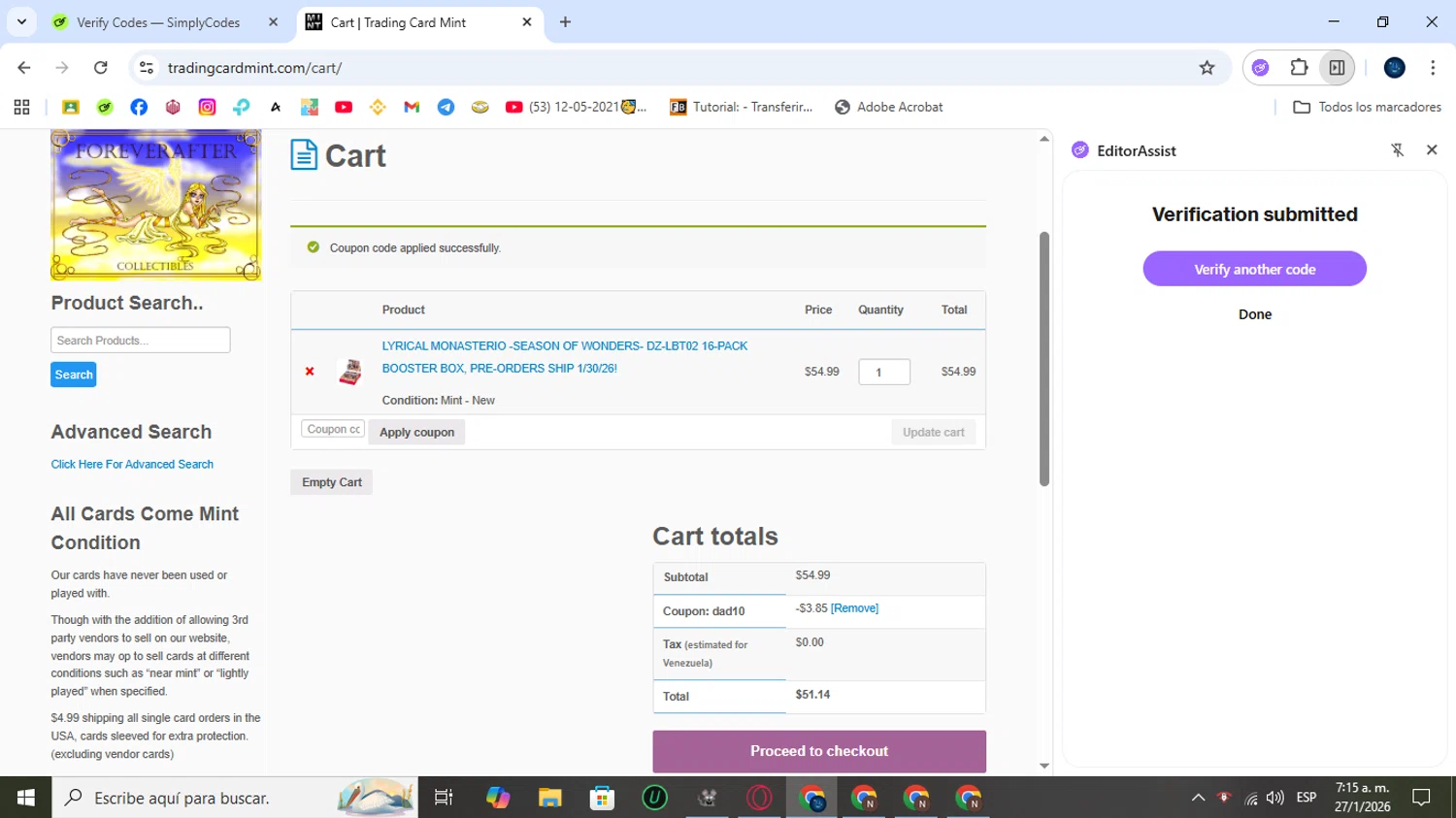Open the (53) 12-05-2021 YouTube bookmark
The height and width of the screenshot is (818, 1456).
pyautogui.click(x=577, y=107)
